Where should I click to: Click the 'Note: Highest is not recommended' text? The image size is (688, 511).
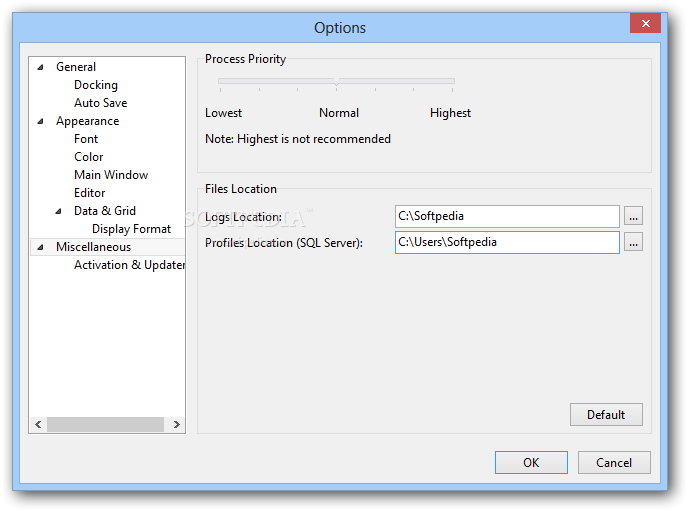(298, 139)
